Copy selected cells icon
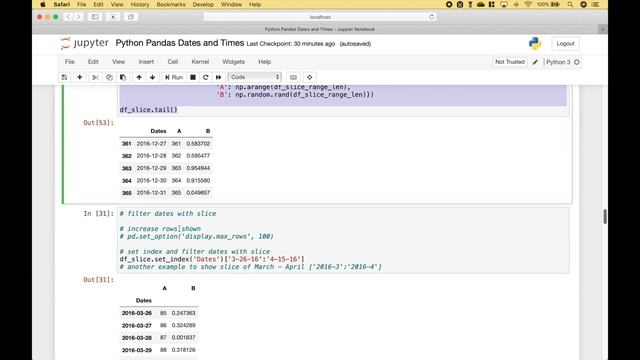Screen dimensions: 640x360 pos(109,77)
